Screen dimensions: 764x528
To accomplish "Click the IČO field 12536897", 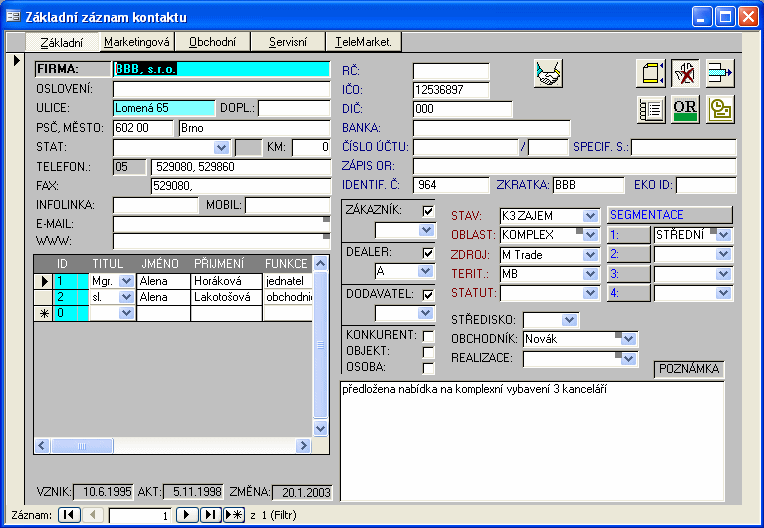I will (451, 90).
